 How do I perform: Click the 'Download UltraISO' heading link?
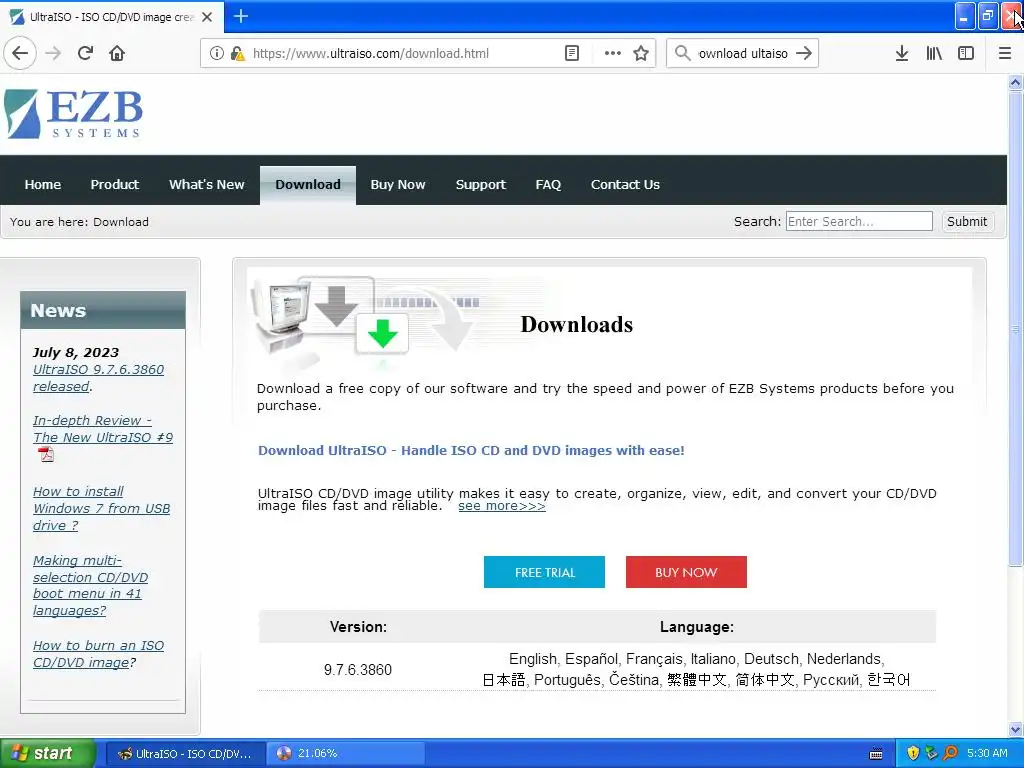click(x=471, y=450)
